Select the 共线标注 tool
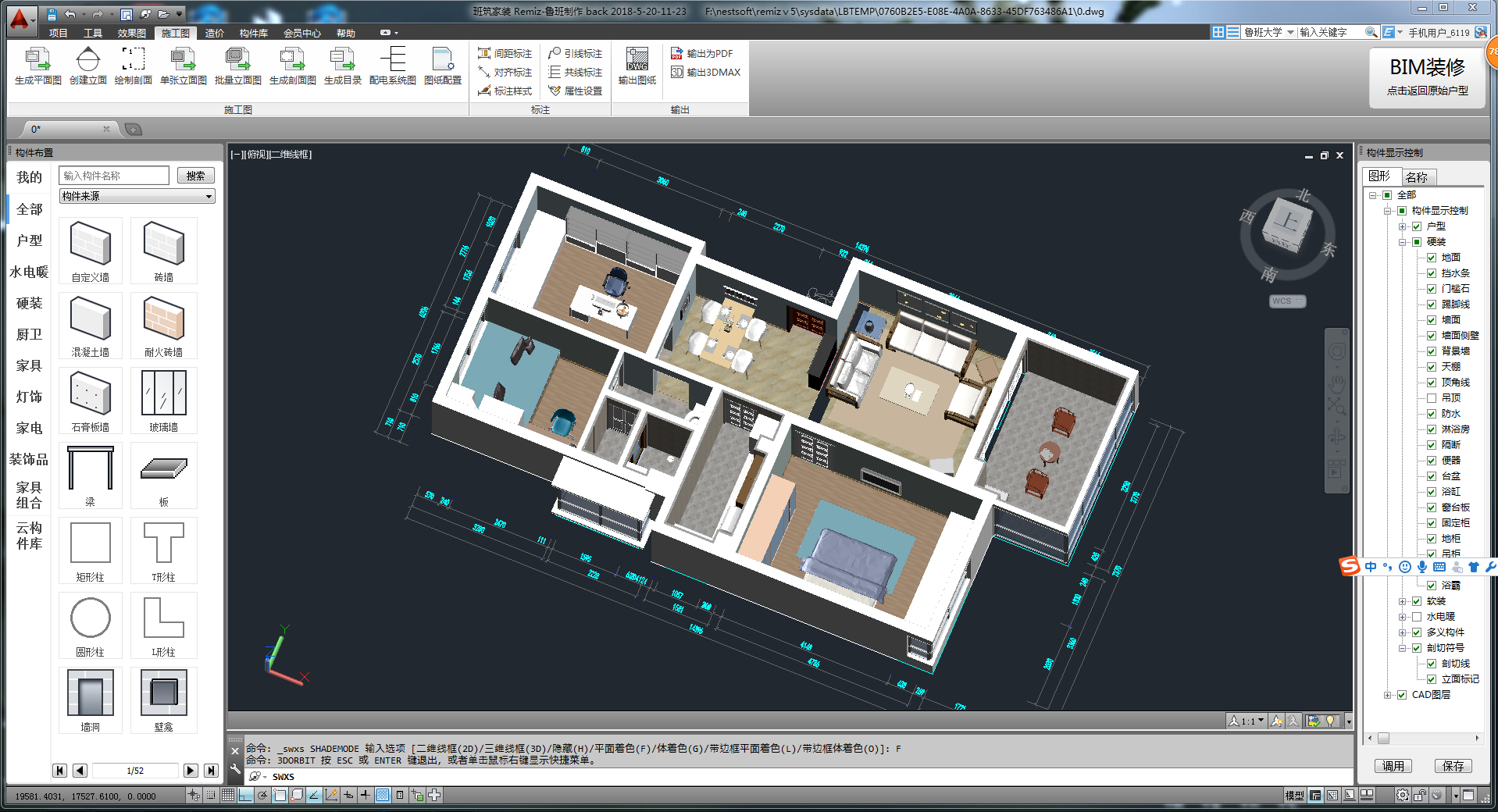This screenshot has height=812, width=1498. [575, 72]
